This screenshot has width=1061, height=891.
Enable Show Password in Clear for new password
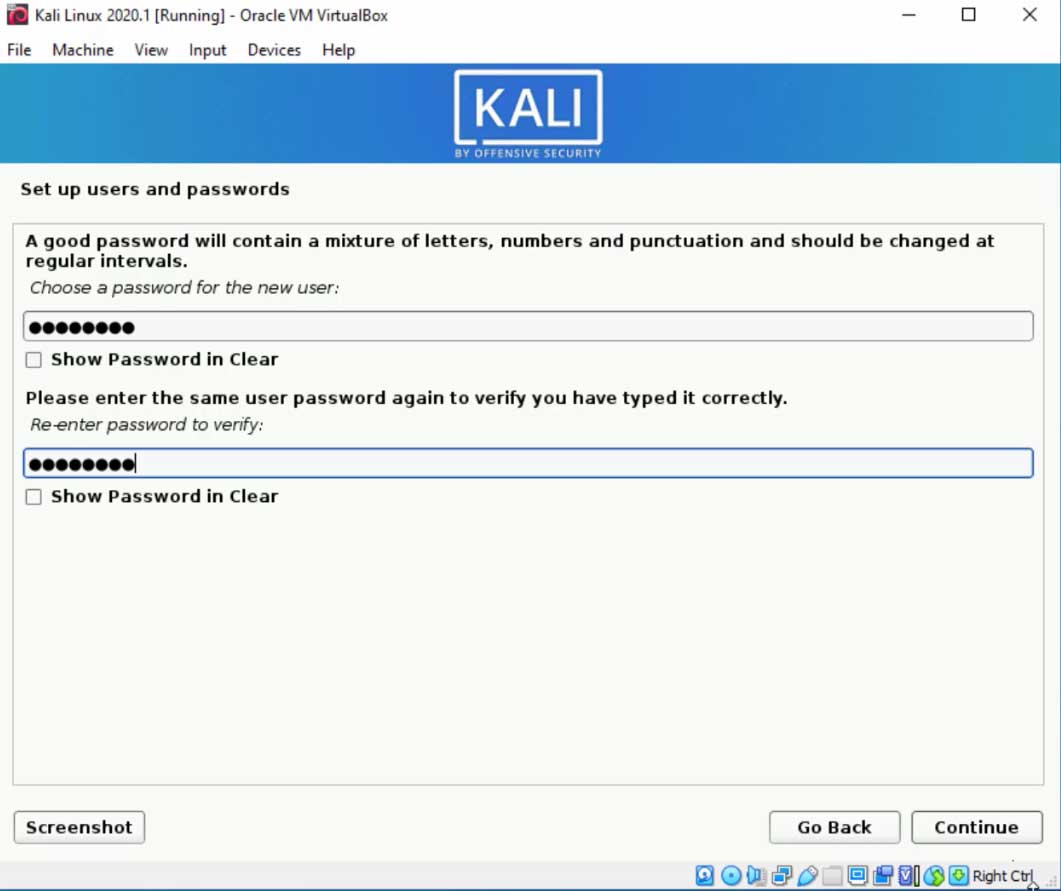click(33, 360)
